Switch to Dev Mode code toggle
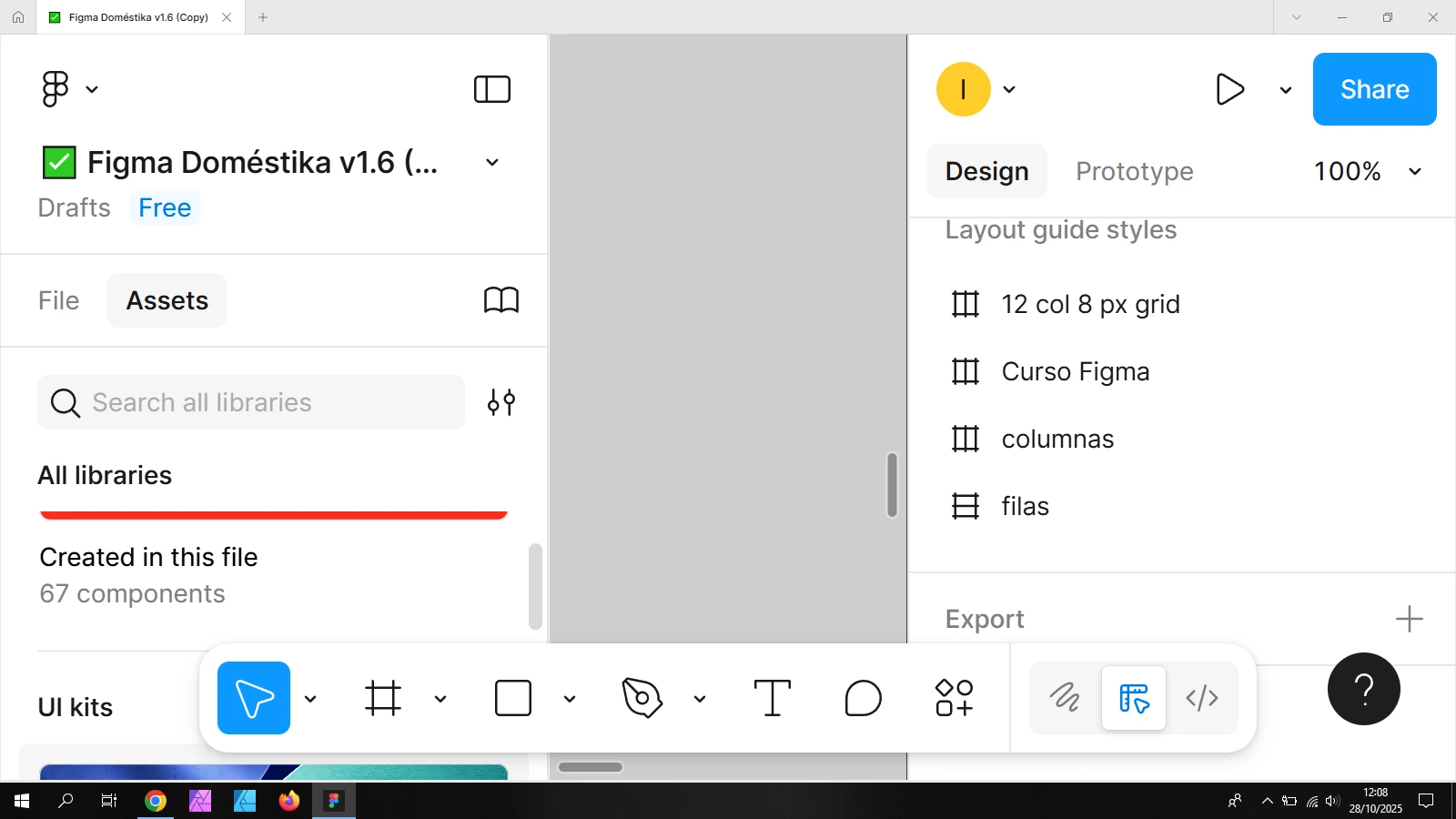Viewport: 1456px width, 819px height. [1202, 698]
